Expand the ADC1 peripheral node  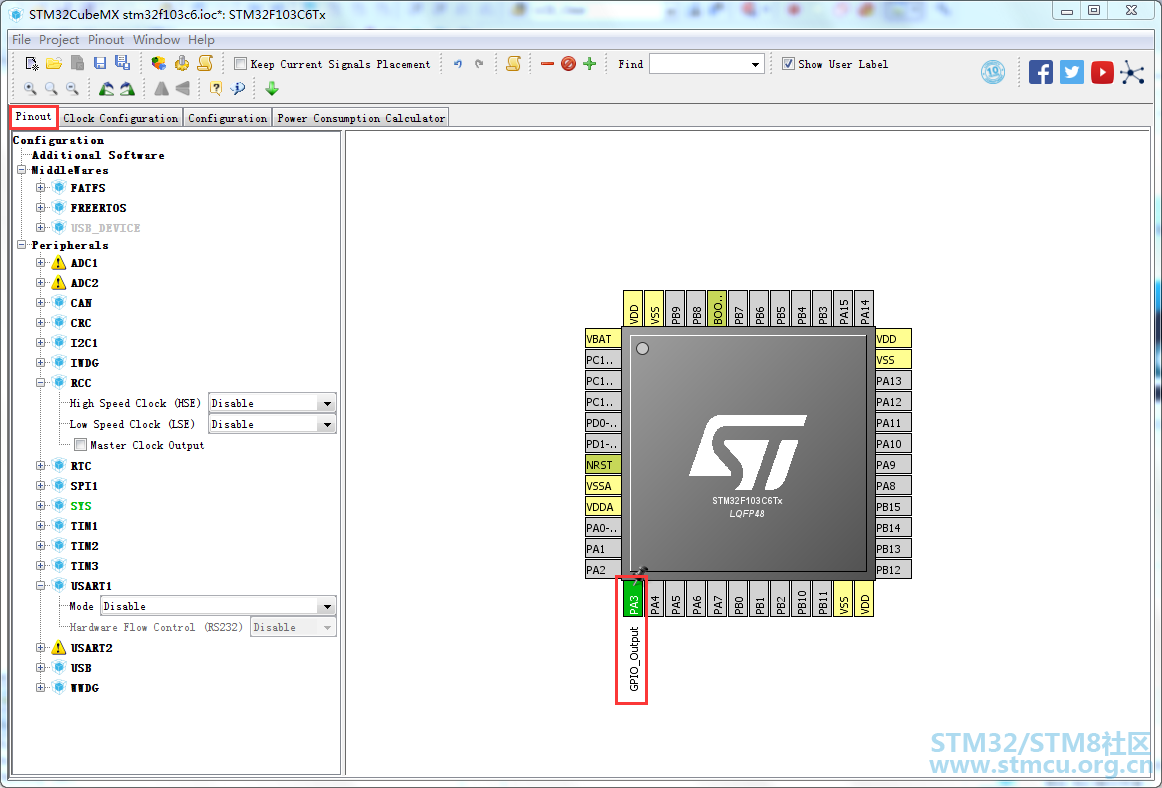[41, 262]
